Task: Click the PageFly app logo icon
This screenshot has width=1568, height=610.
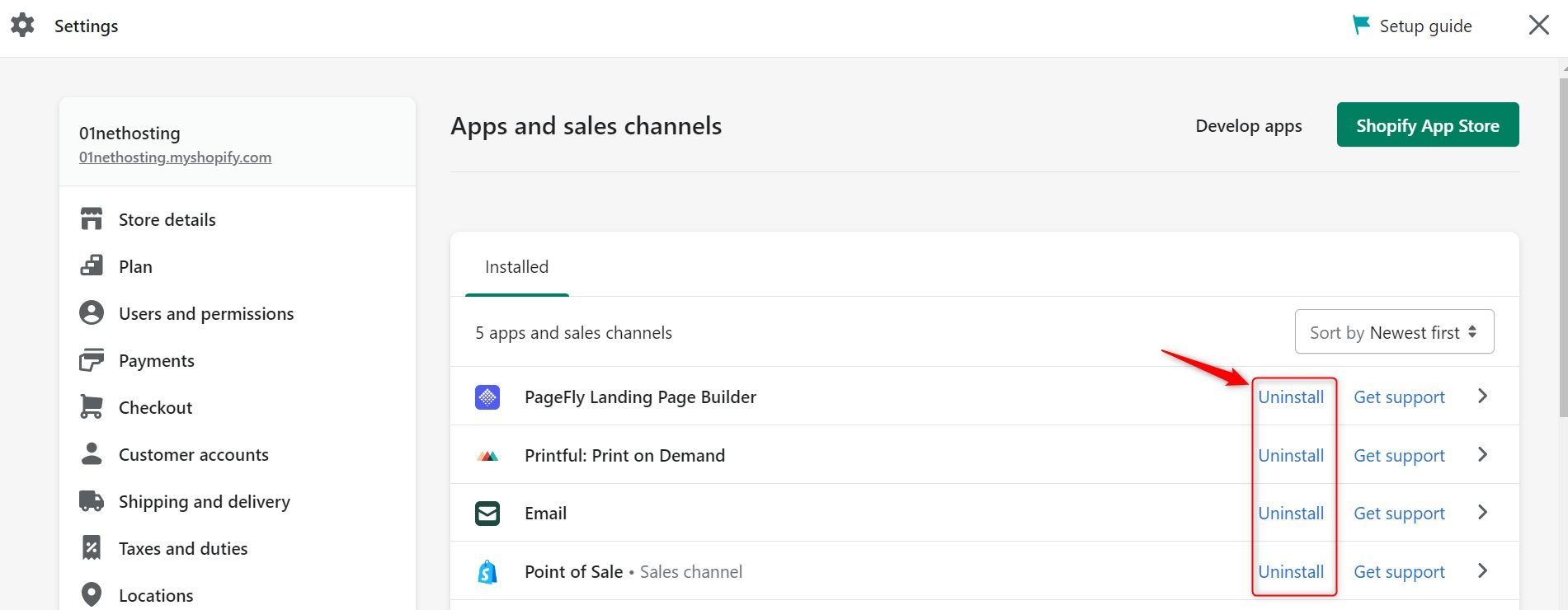Action: [x=487, y=397]
